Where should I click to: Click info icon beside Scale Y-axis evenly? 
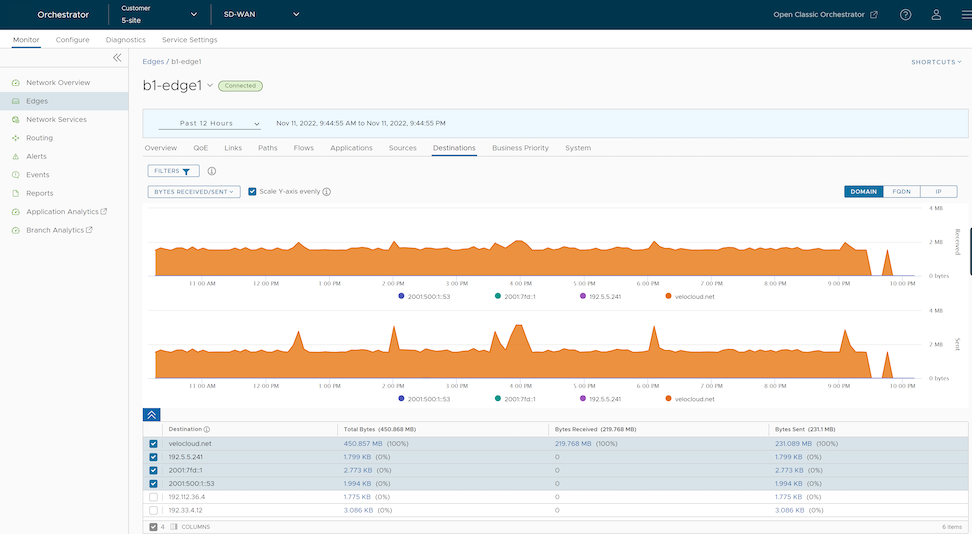point(327,192)
